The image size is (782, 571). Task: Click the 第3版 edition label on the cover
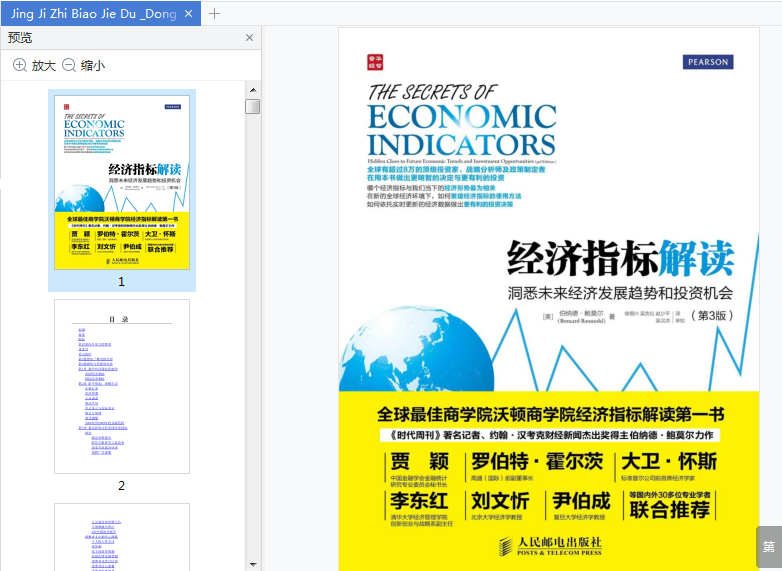[712, 315]
